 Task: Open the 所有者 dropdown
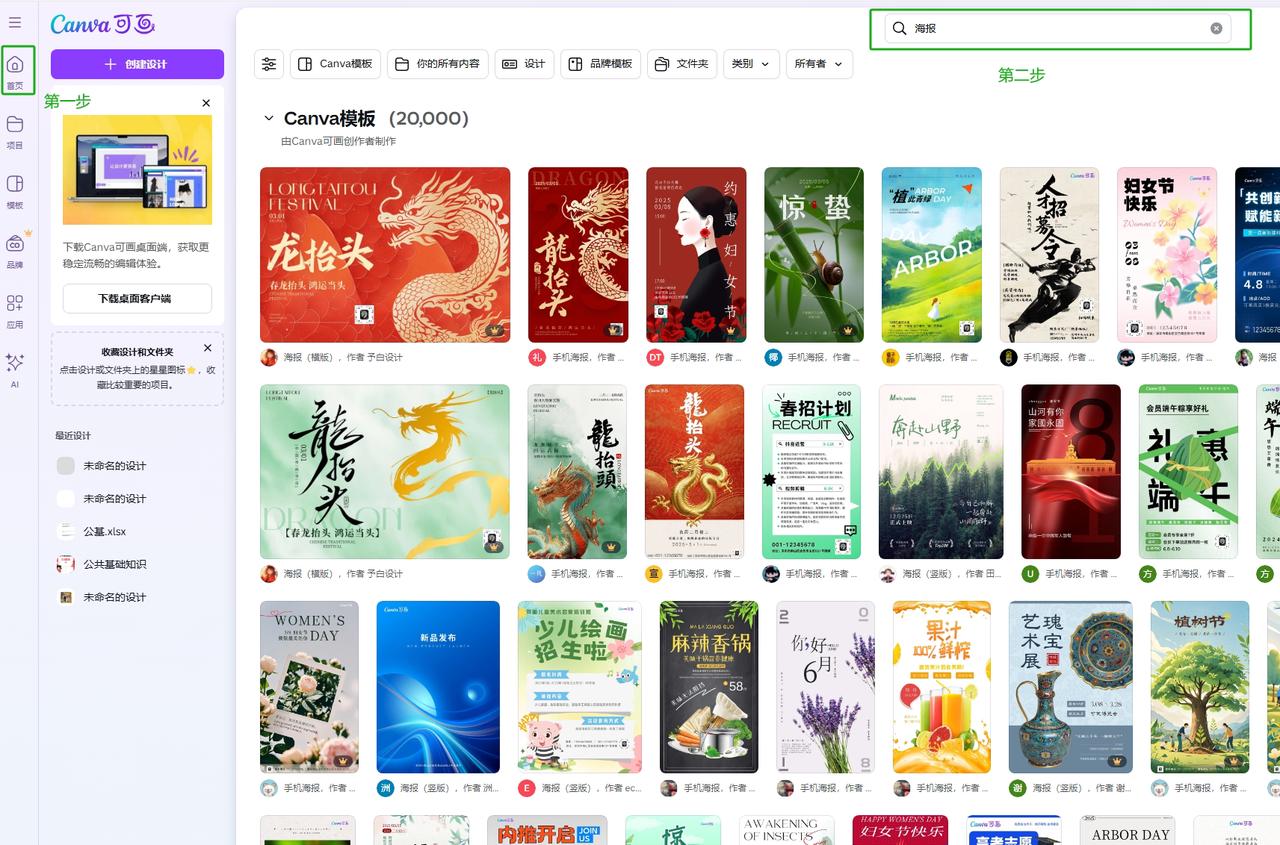819,64
